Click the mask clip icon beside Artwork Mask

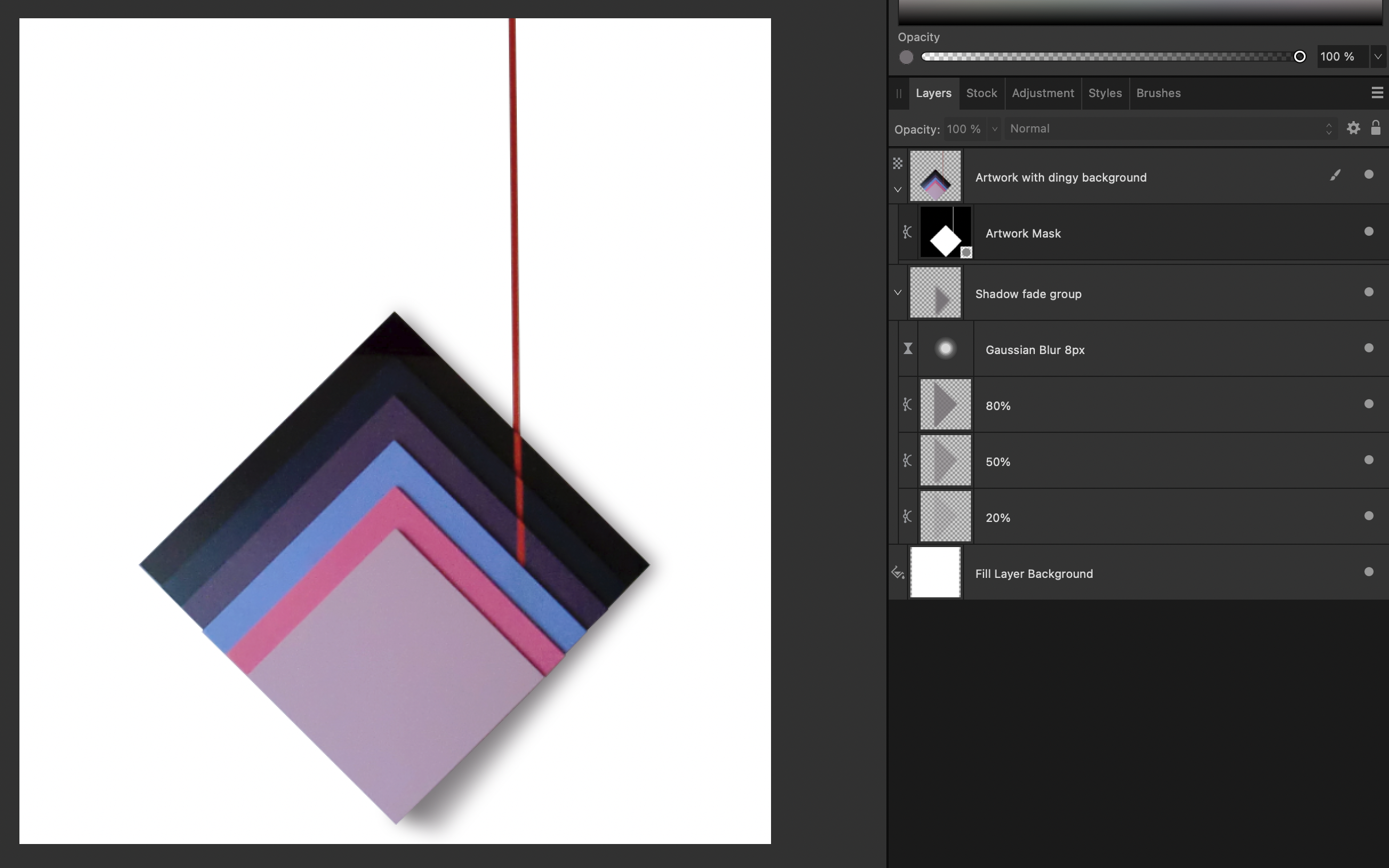(x=907, y=232)
